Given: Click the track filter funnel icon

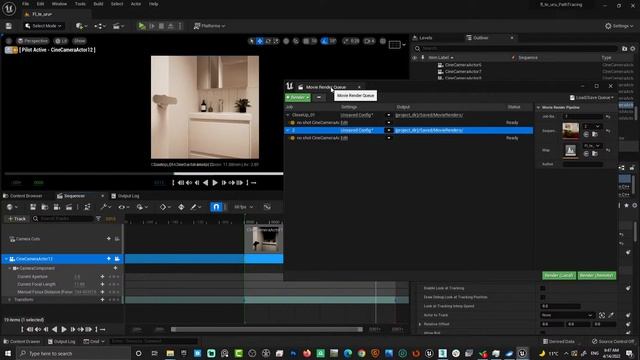Looking at the screenshot, I should (x=98, y=219).
